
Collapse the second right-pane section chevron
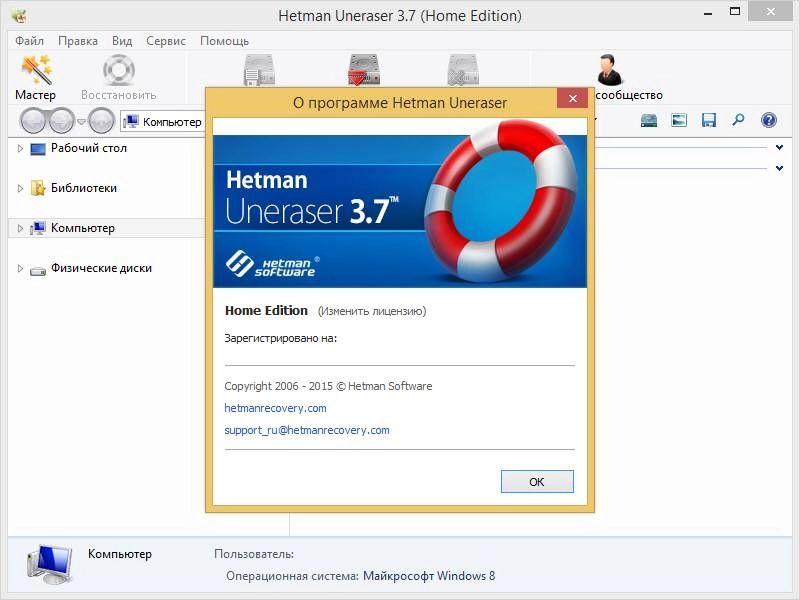(x=779, y=168)
